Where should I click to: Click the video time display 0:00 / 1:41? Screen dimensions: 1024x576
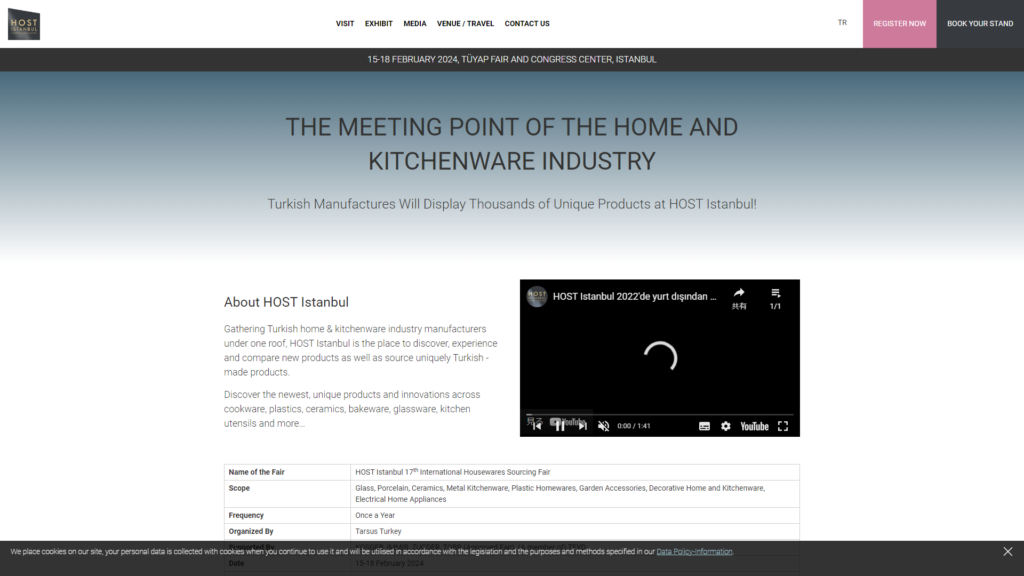point(633,426)
